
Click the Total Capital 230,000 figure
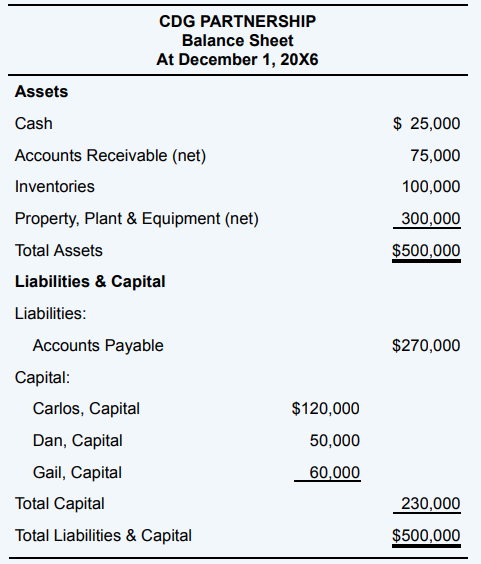[431, 504]
